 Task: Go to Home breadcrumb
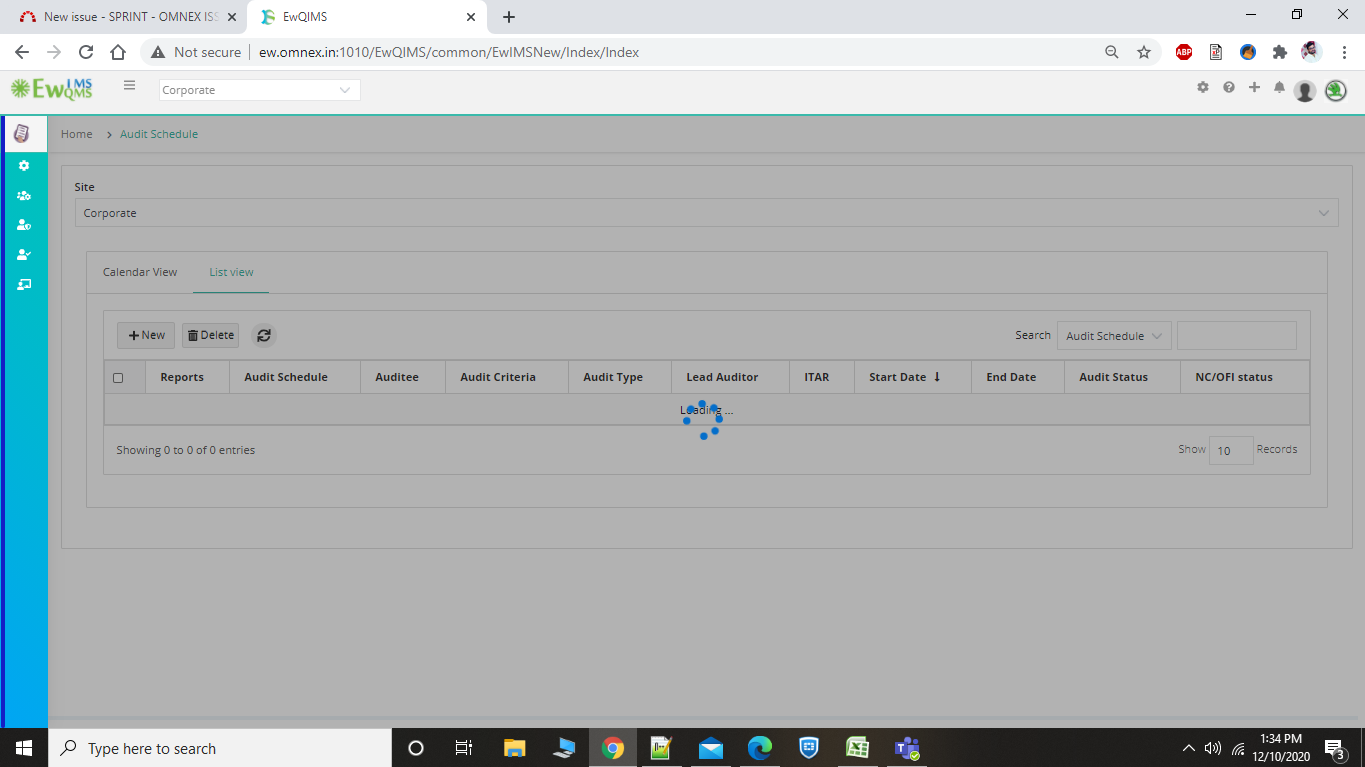(x=77, y=134)
